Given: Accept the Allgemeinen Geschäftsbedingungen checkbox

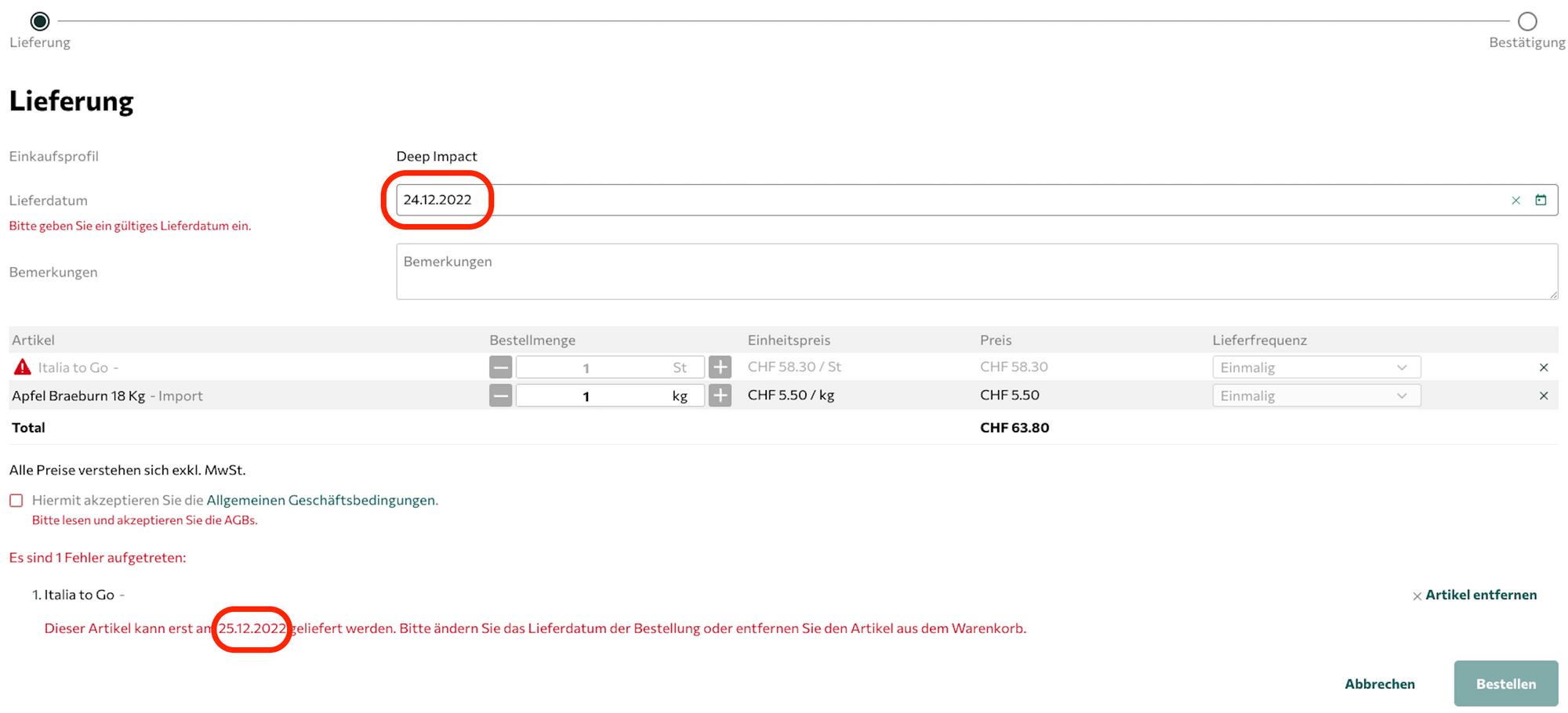Looking at the screenshot, I should tap(16, 501).
